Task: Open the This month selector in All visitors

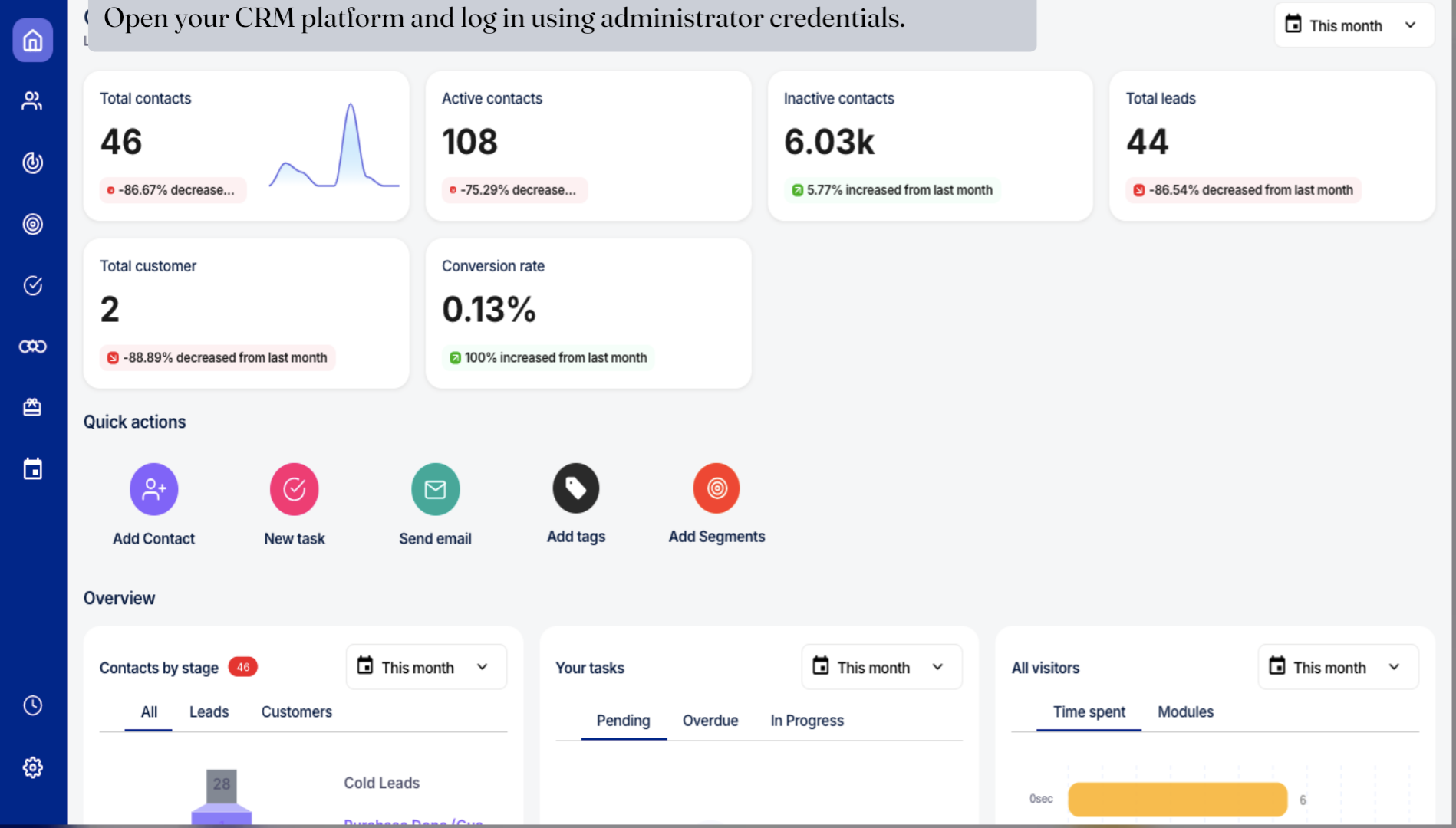Action: point(1337,666)
